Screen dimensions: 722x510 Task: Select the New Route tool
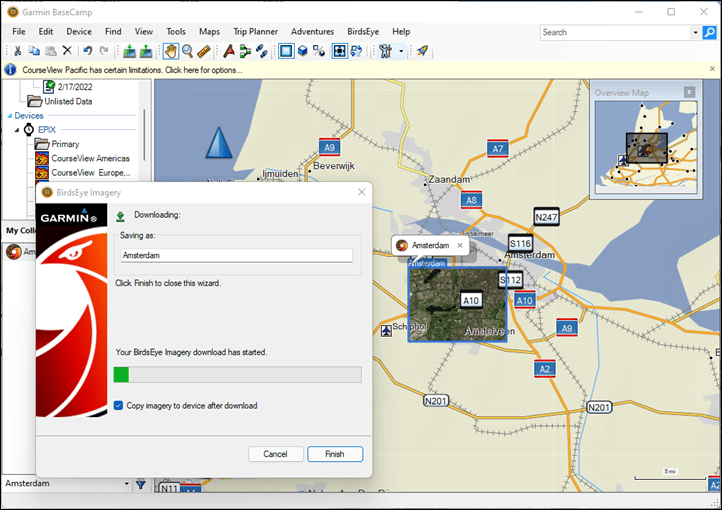(245, 51)
